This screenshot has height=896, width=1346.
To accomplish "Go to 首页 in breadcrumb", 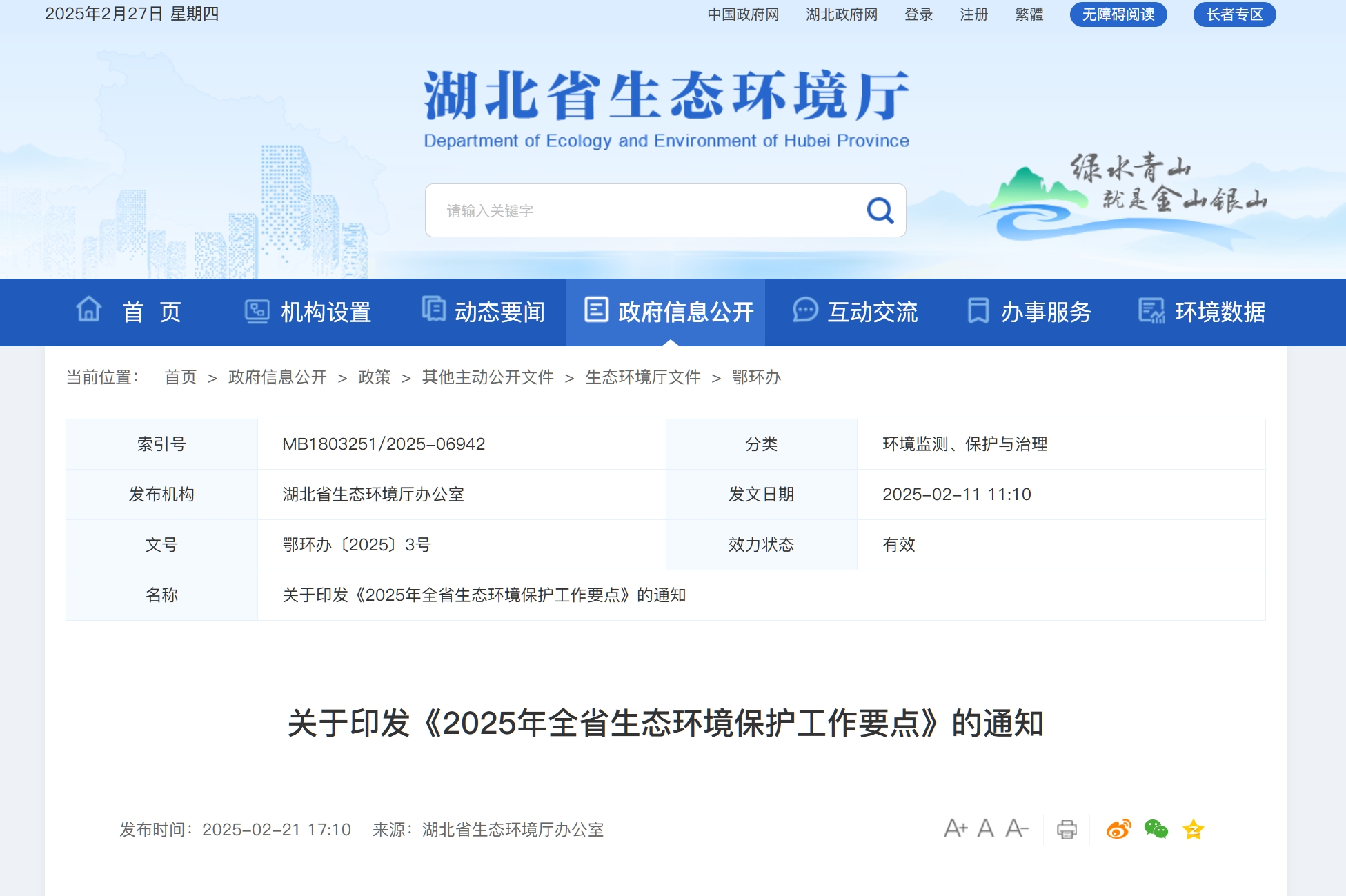I will [x=181, y=377].
